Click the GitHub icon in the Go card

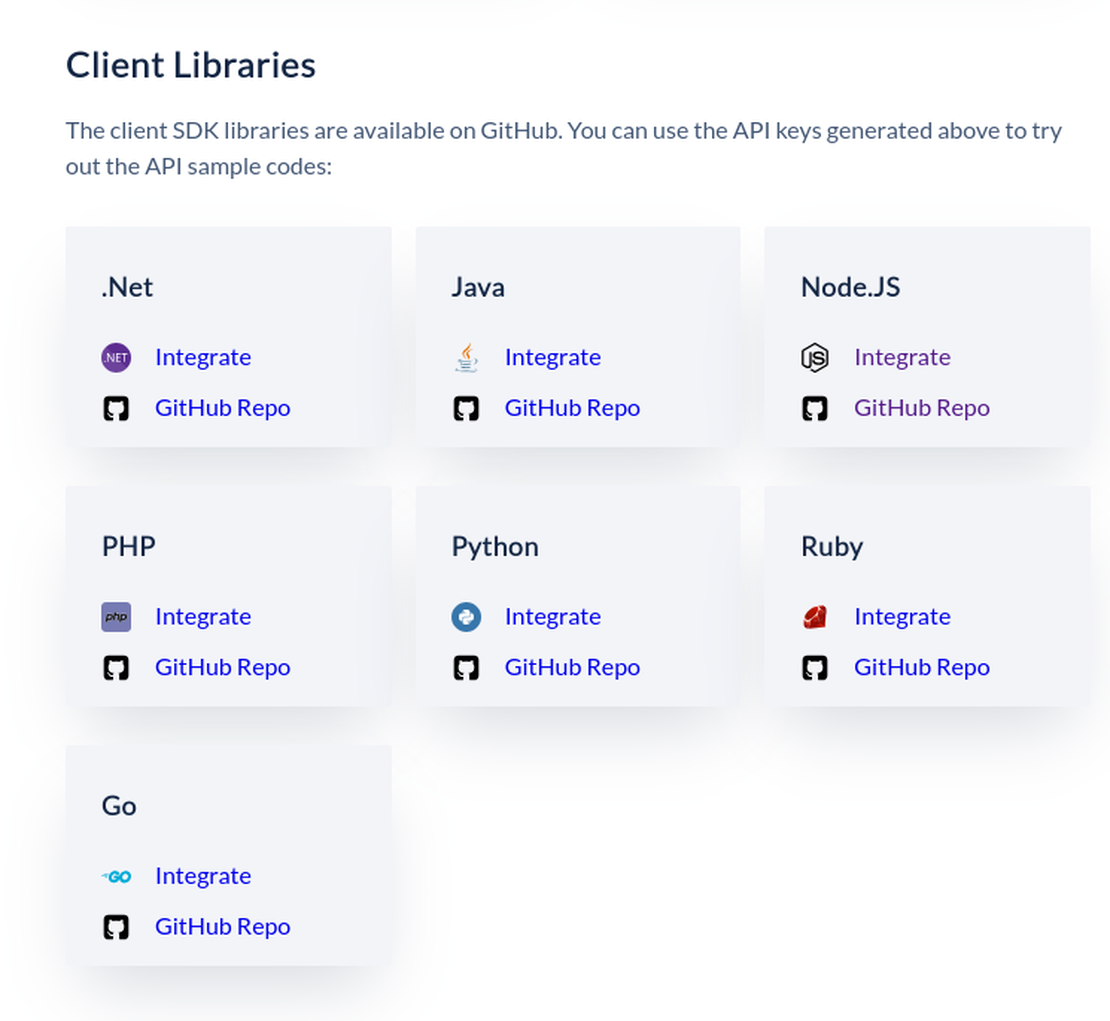click(x=116, y=927)
